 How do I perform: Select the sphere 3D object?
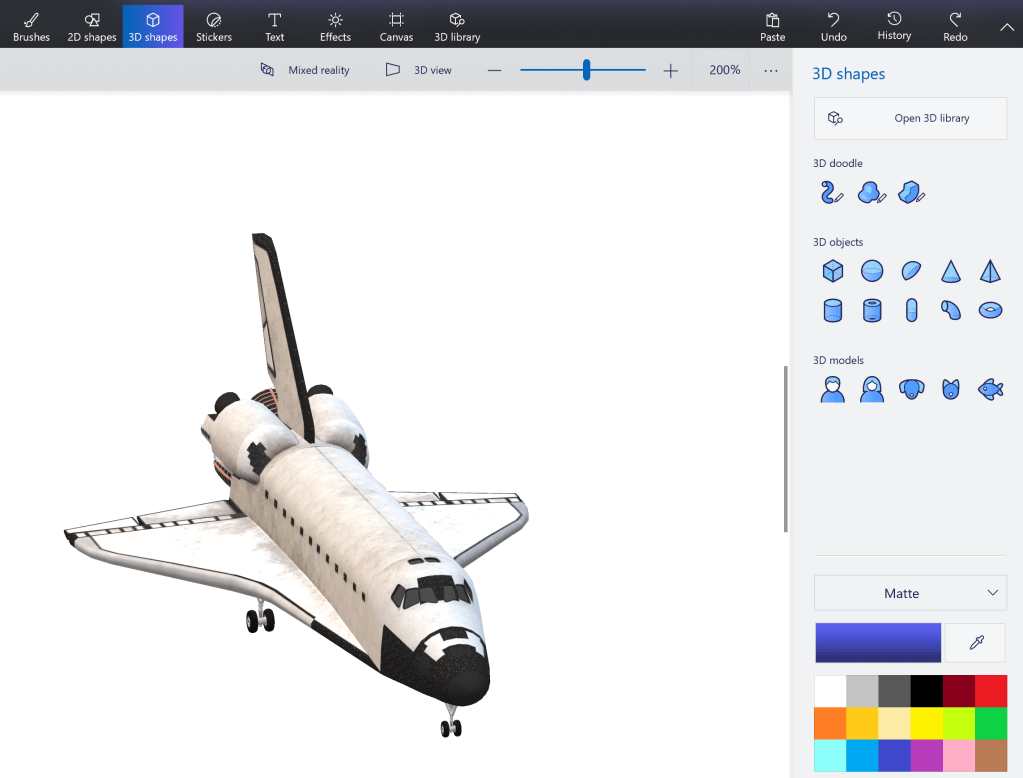click(872, 271)
